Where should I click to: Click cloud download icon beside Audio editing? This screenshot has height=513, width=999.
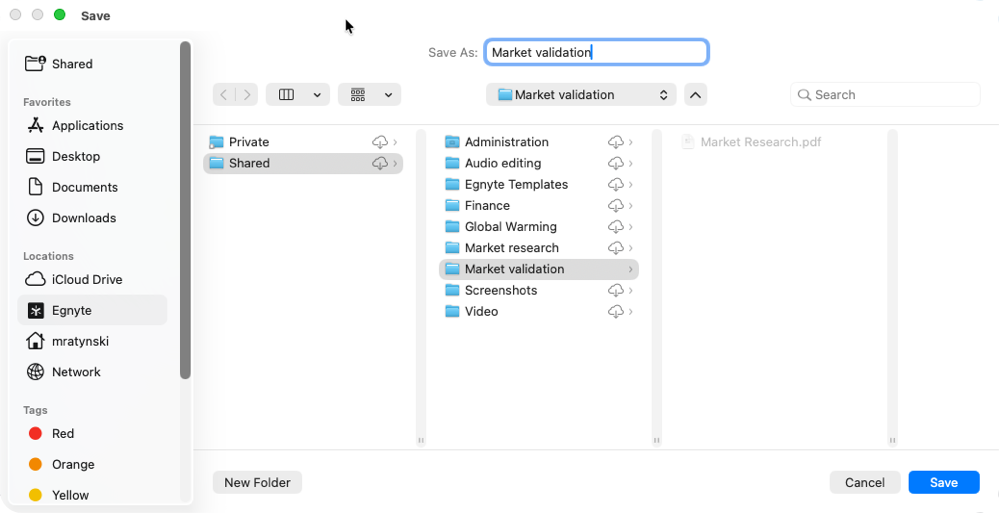615,163
